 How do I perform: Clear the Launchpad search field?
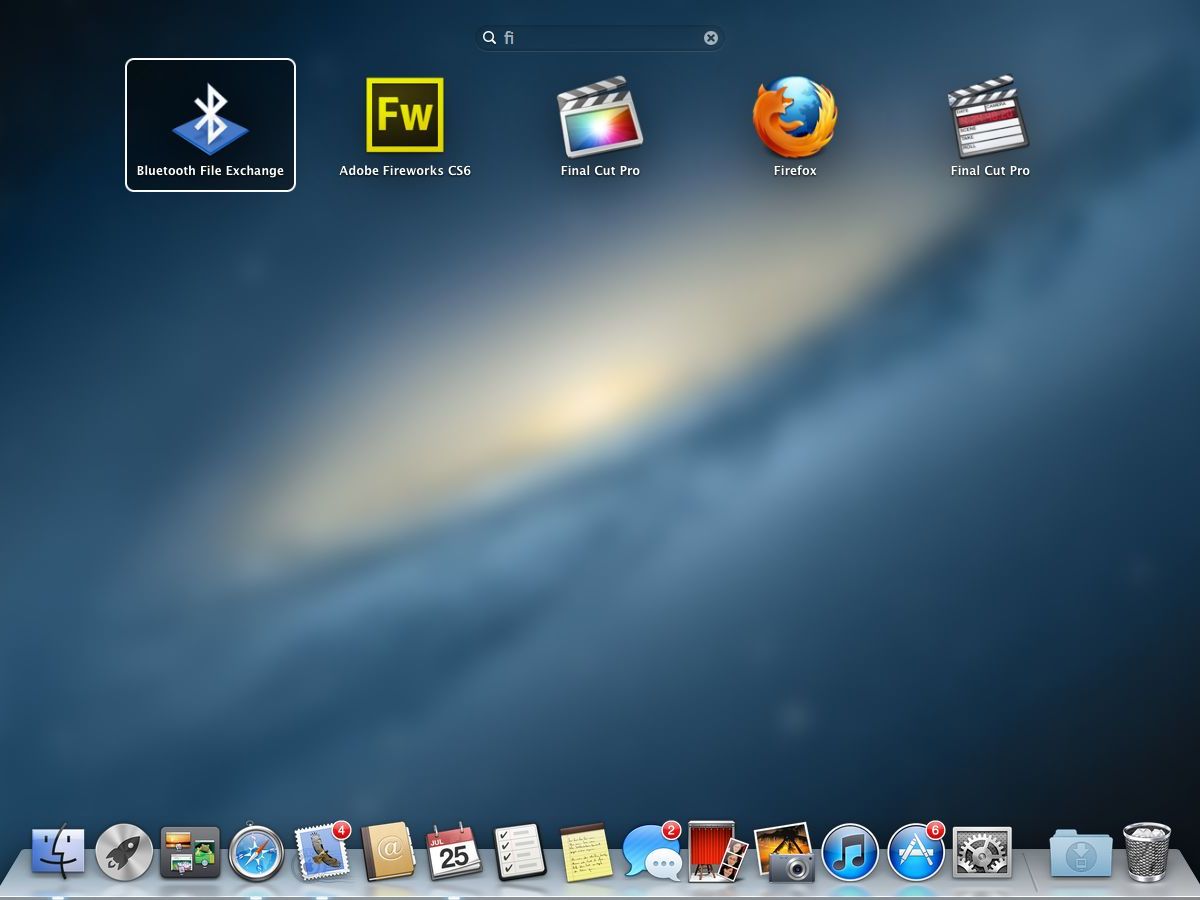(711, 38)
